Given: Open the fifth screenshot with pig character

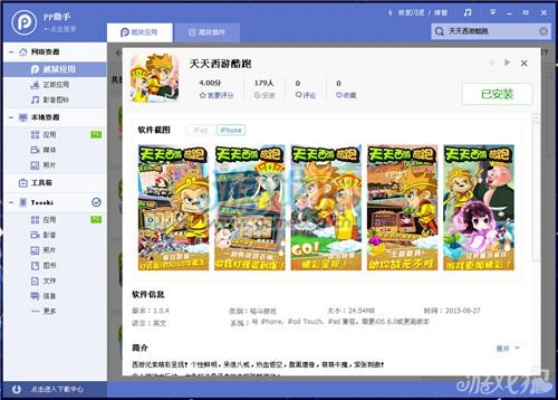Looking at the screenshot, I should pyautogui.click(x=479, y=207).
